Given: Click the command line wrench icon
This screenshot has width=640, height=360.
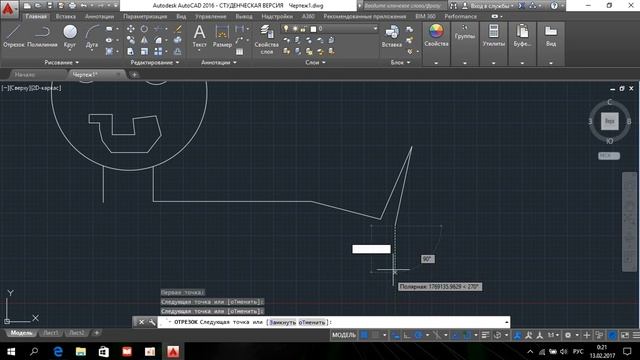Looking at the screenshot, I should click(152, 322).
